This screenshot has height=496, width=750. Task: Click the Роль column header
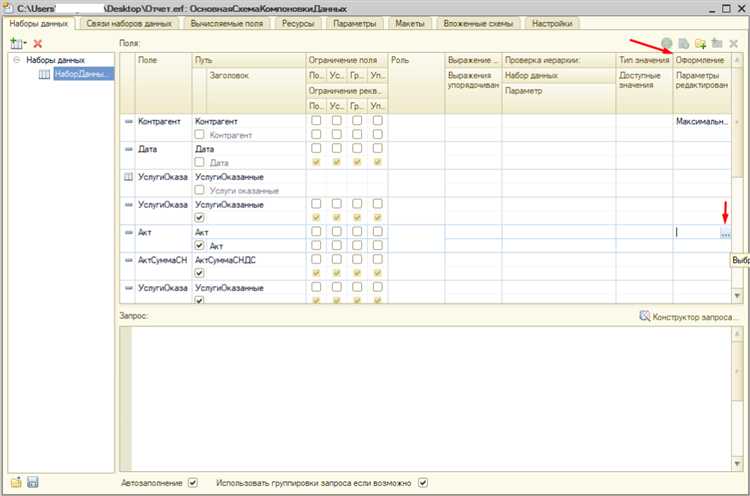[416, 60]
